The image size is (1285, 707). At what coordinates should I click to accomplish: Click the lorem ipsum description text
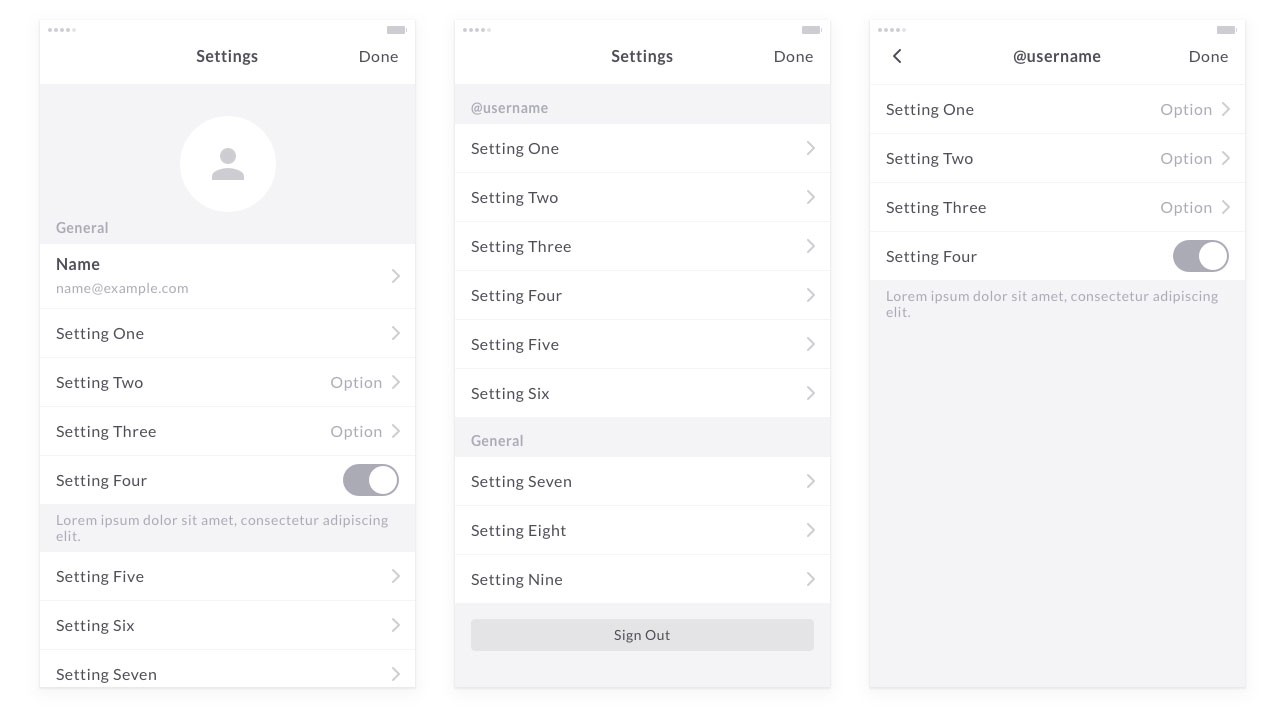pyautogui.click(x=222, y=528)
